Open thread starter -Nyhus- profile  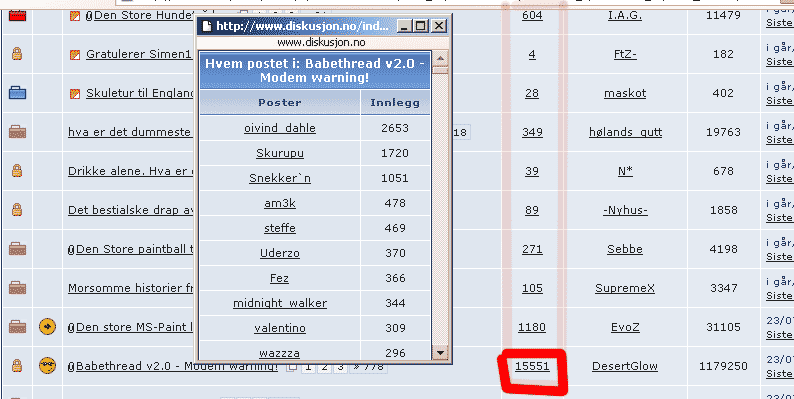[625, 210]
